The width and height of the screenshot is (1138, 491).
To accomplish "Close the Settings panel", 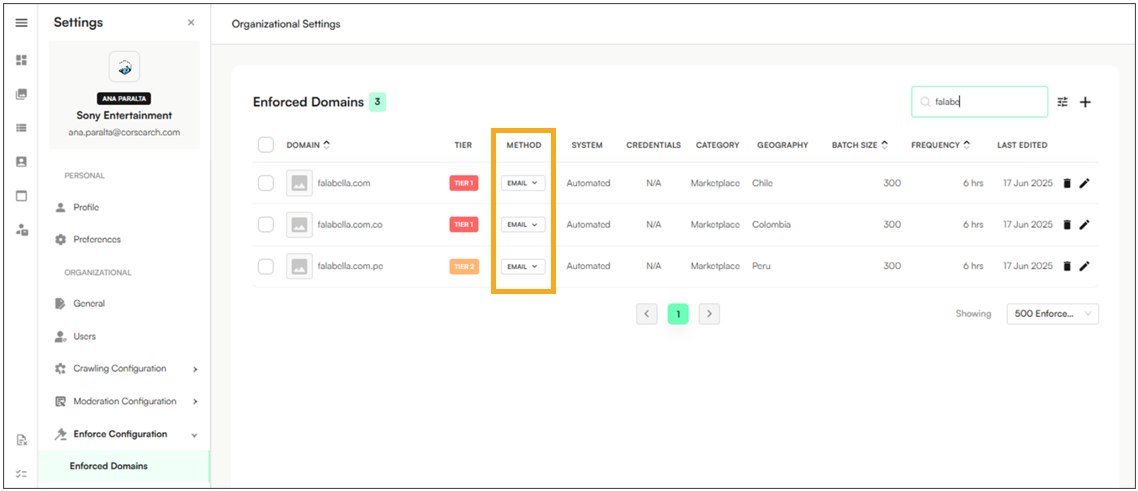I will [191, 22].
